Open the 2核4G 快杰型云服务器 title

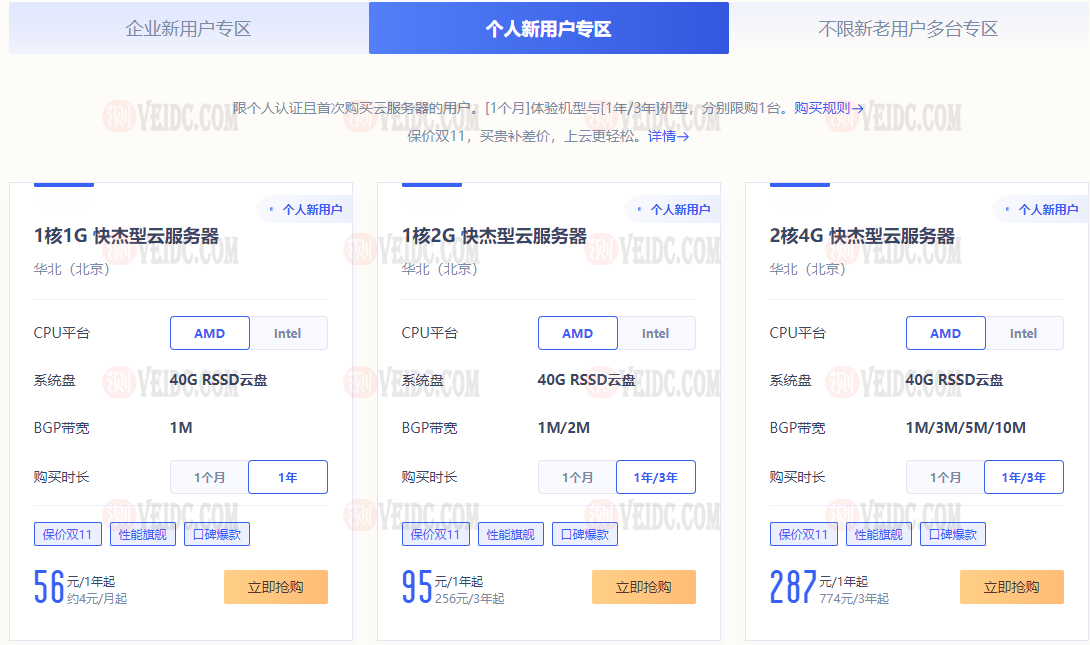862,236
